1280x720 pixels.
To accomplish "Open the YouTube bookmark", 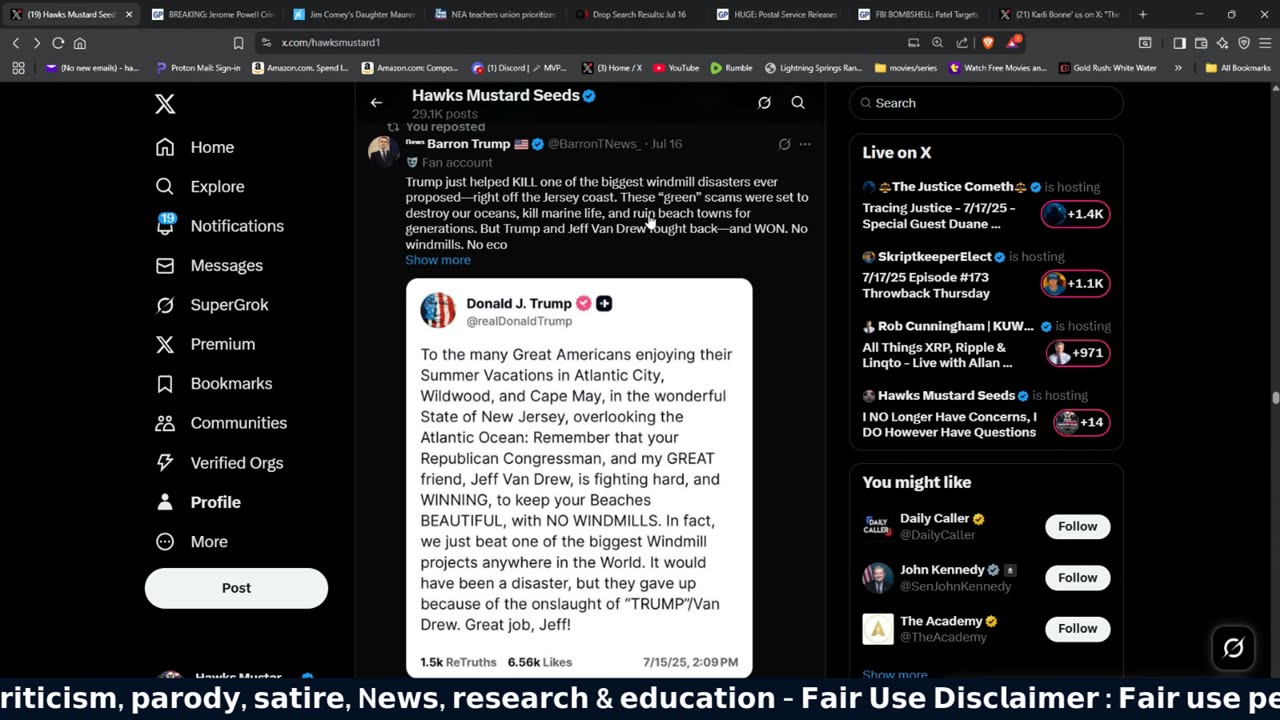I will tap(676, 68).
